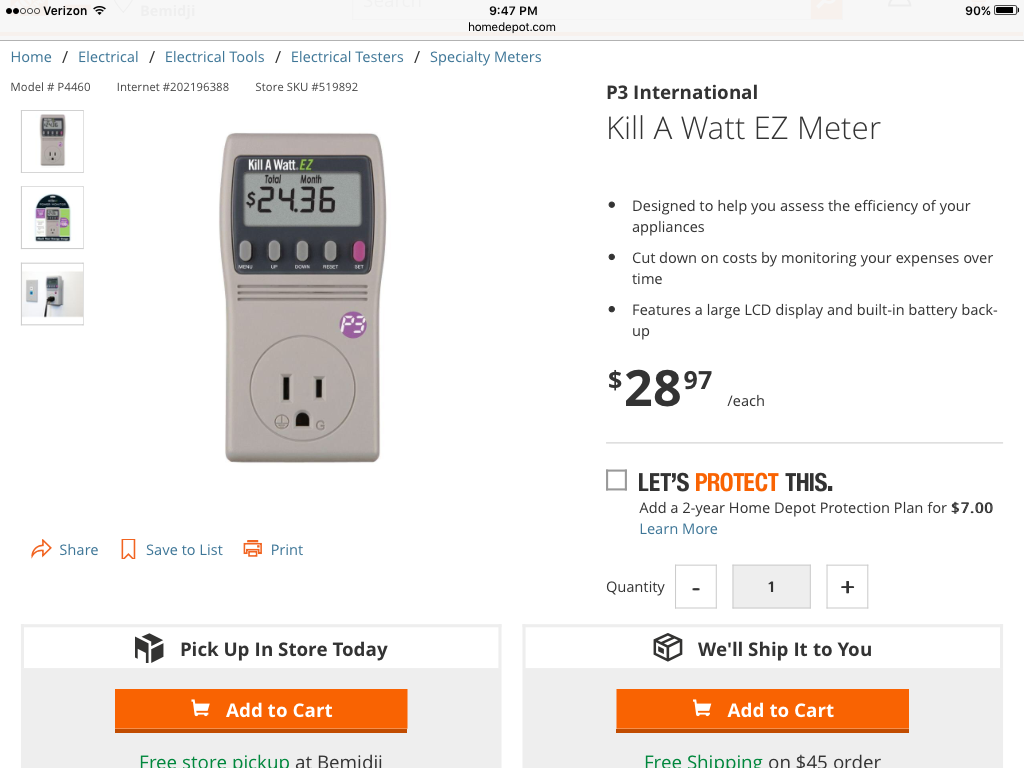Go to Home breadcrumb

31,57
